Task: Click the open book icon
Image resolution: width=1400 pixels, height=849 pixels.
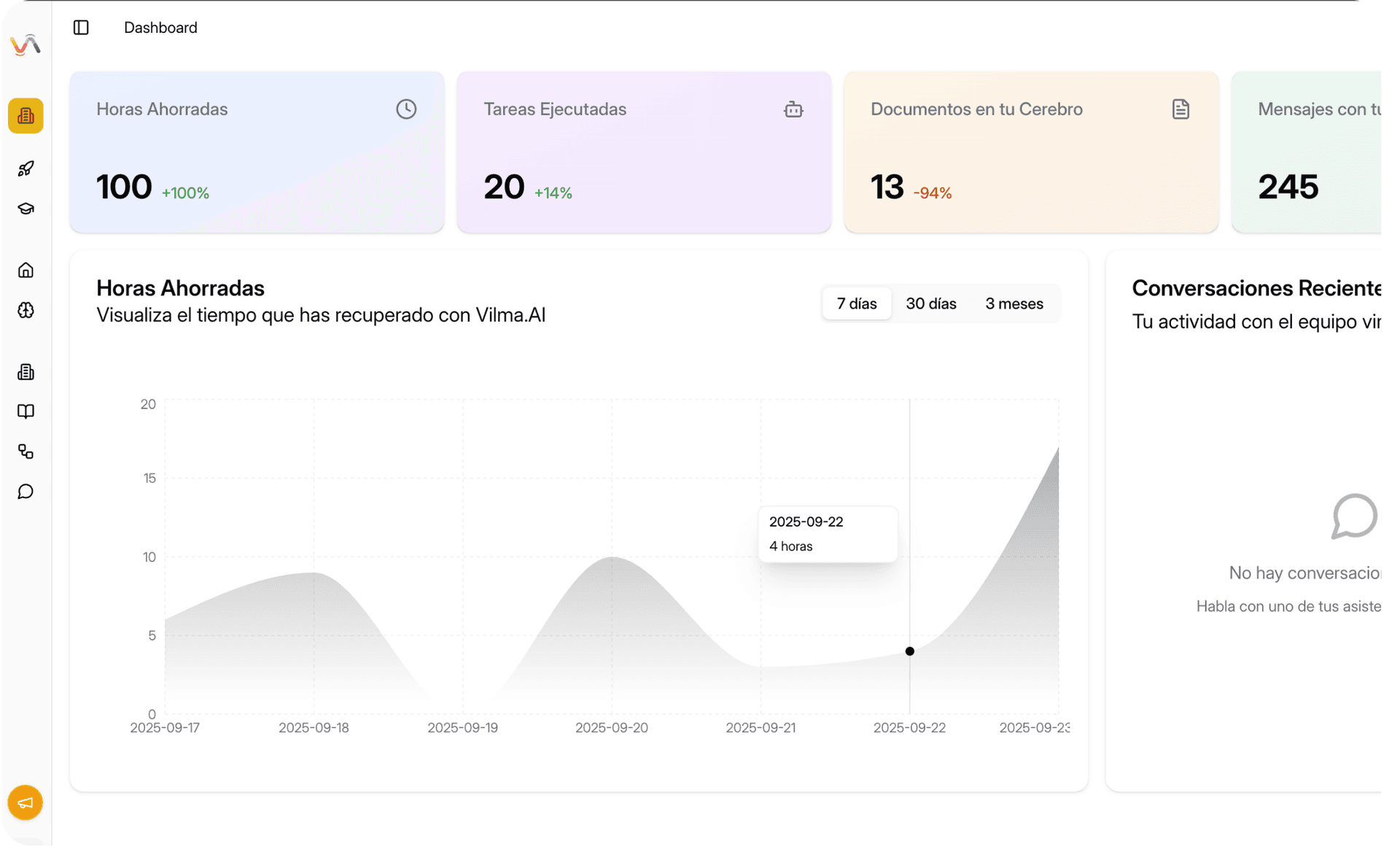Action: click(26, 411)
